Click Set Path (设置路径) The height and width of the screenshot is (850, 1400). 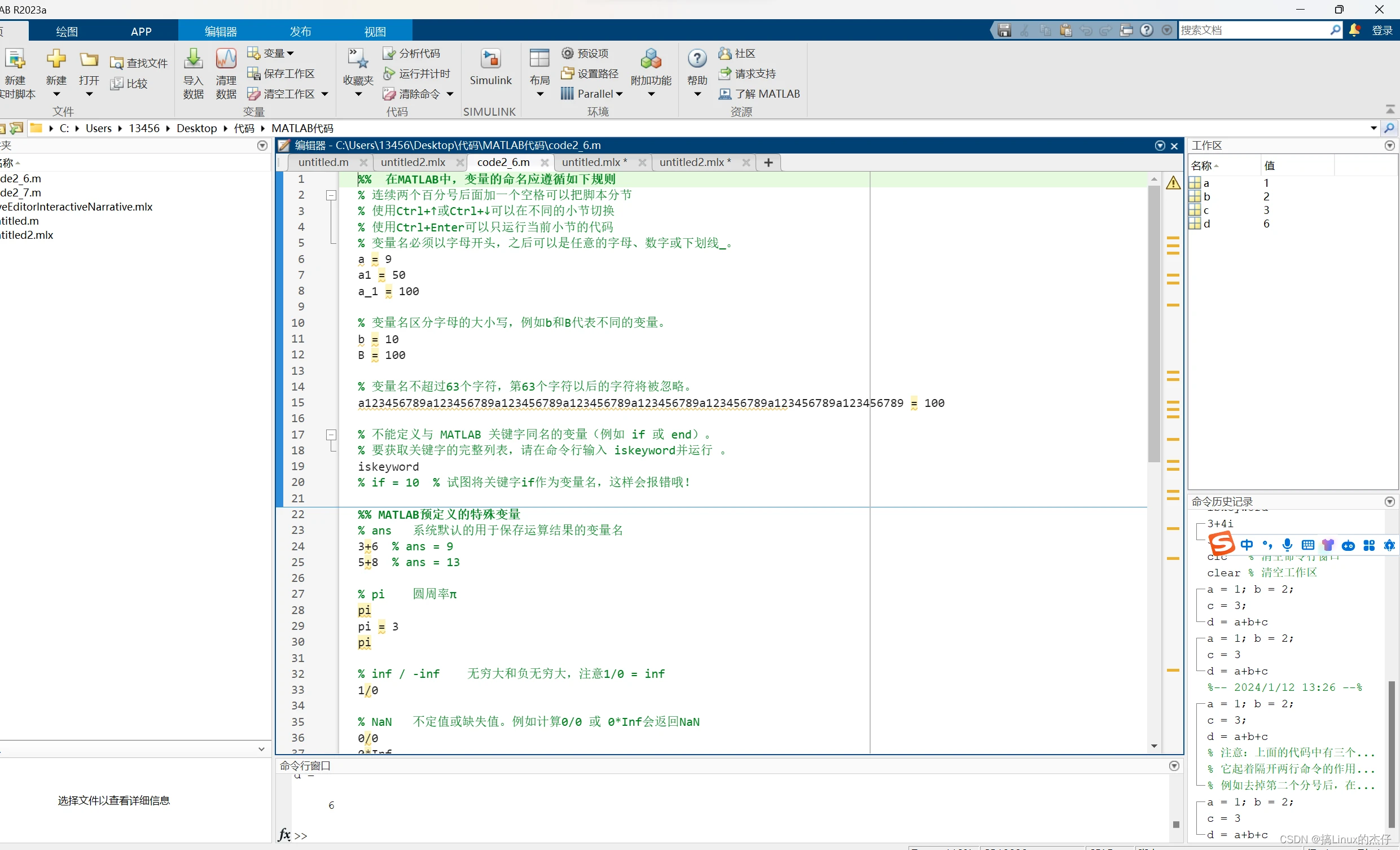click(590, 73)
